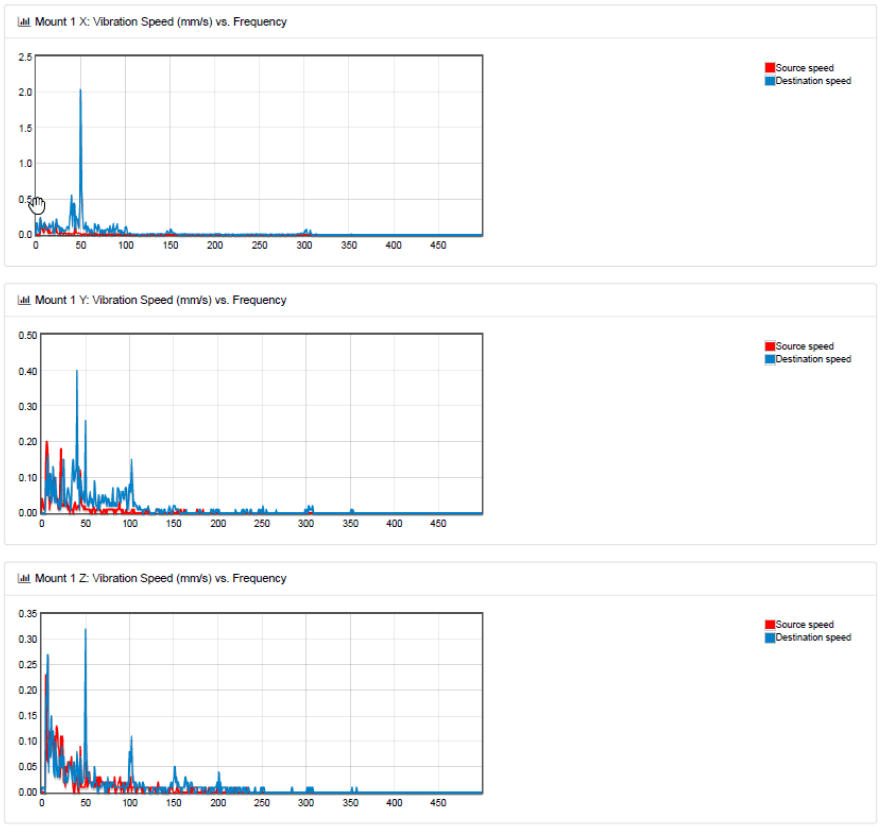Select the Mount 1 X Vibration Speed panel title

pos(160,22)
